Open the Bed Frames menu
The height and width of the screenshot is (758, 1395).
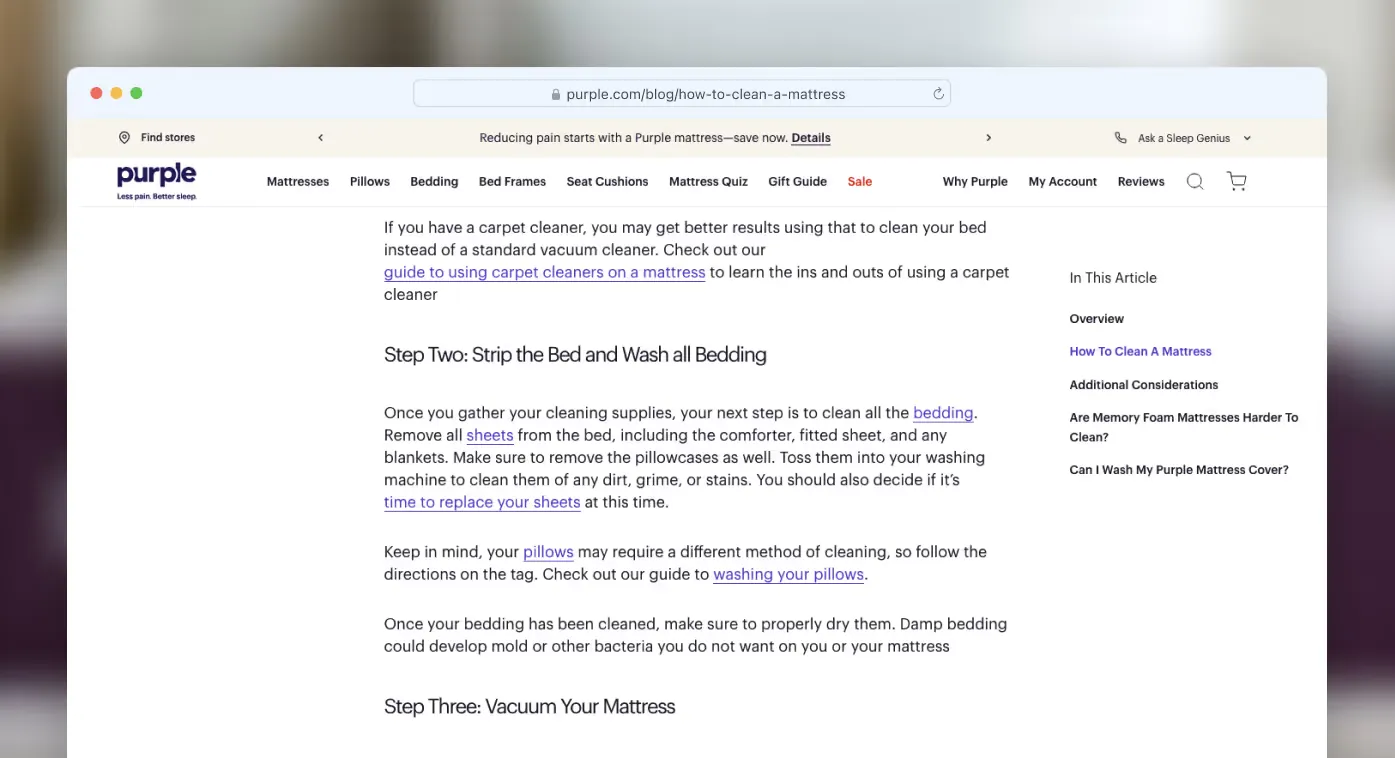512,181
